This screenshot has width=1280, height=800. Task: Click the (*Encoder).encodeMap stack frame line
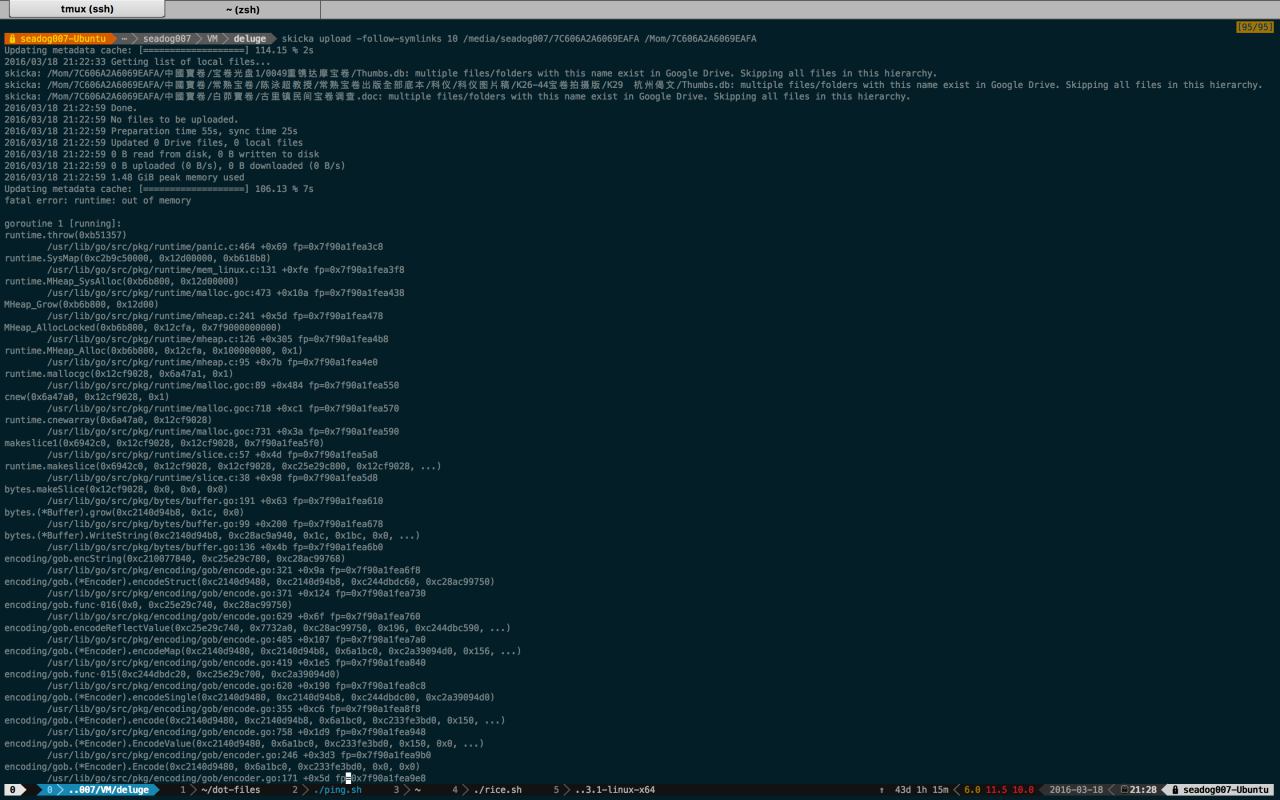[262, 651]
